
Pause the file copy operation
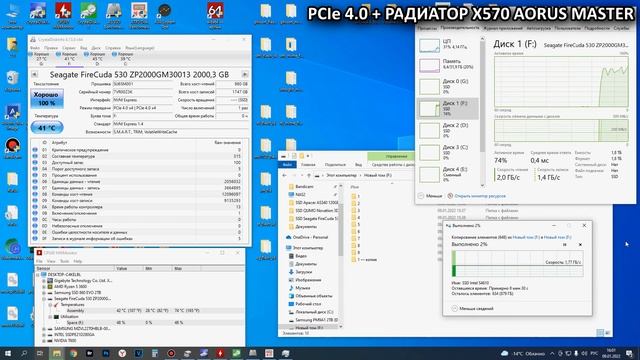(x=565, y=244)
